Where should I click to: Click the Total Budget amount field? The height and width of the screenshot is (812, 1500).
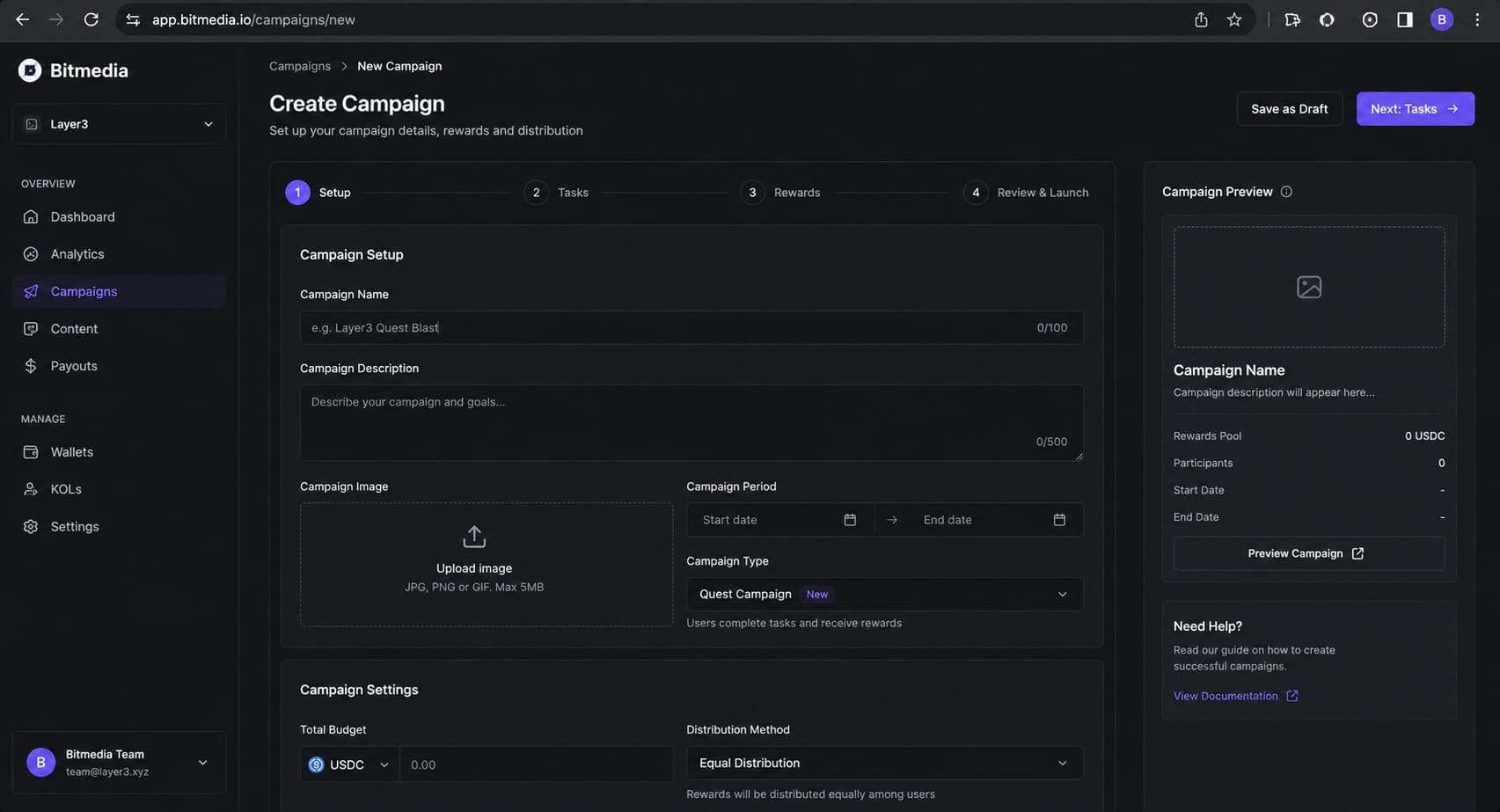coord(537,764)
